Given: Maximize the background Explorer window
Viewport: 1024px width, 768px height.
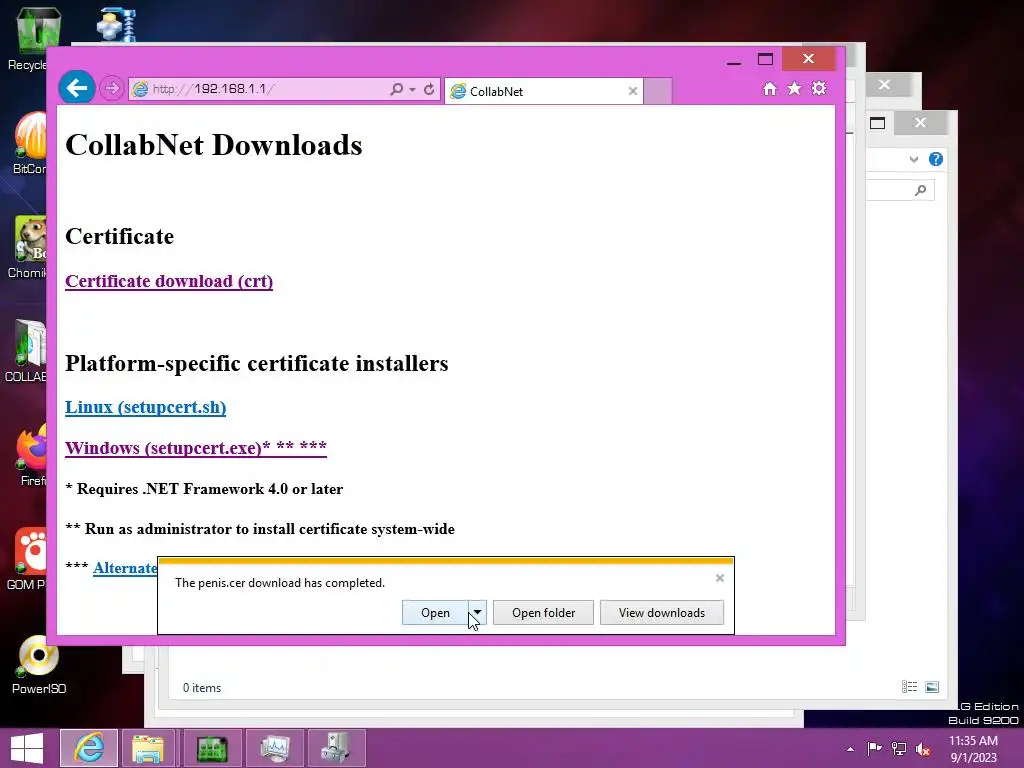Looking at the screenshot, I should pos(877,123).
